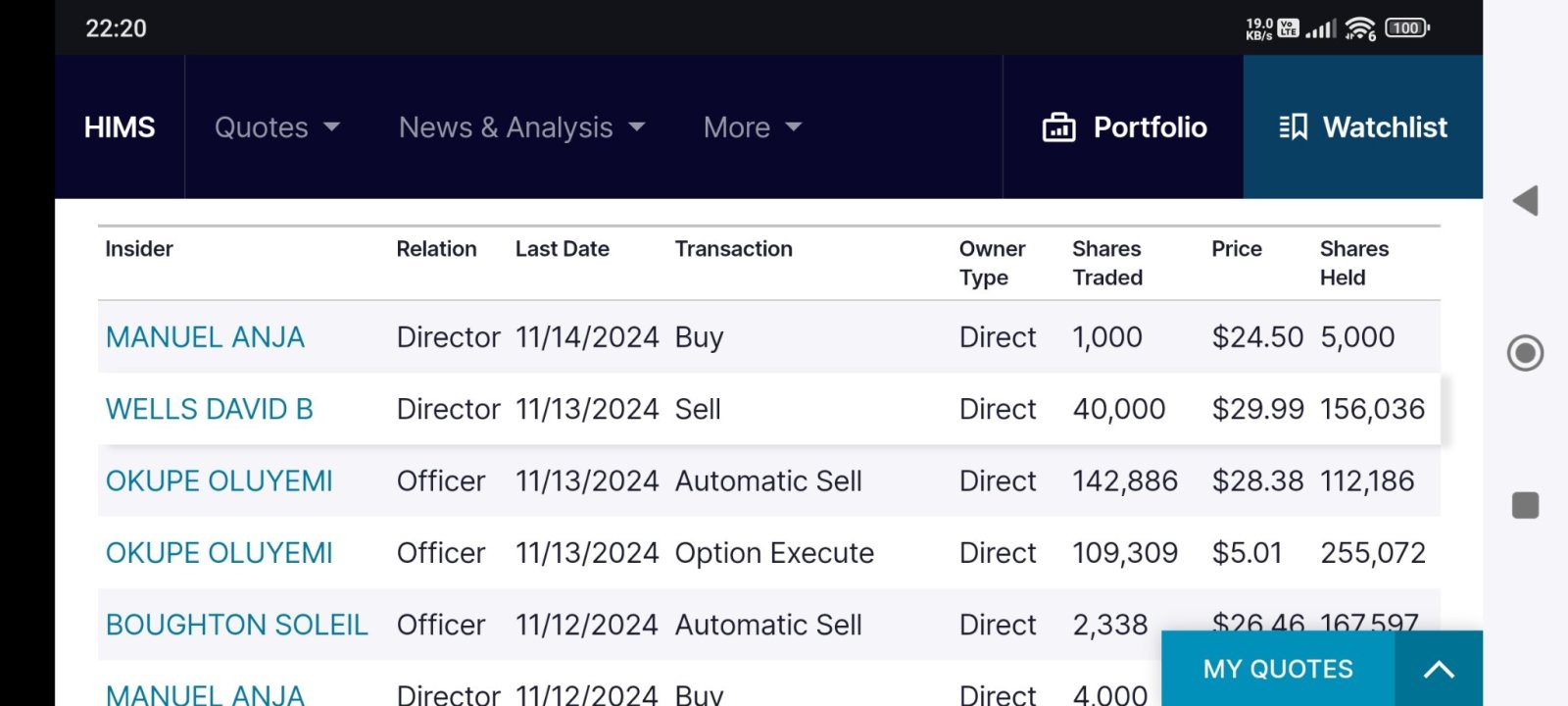1568x706 pixels.
Task: Select the Price column header
Action: pos(1237,249)
